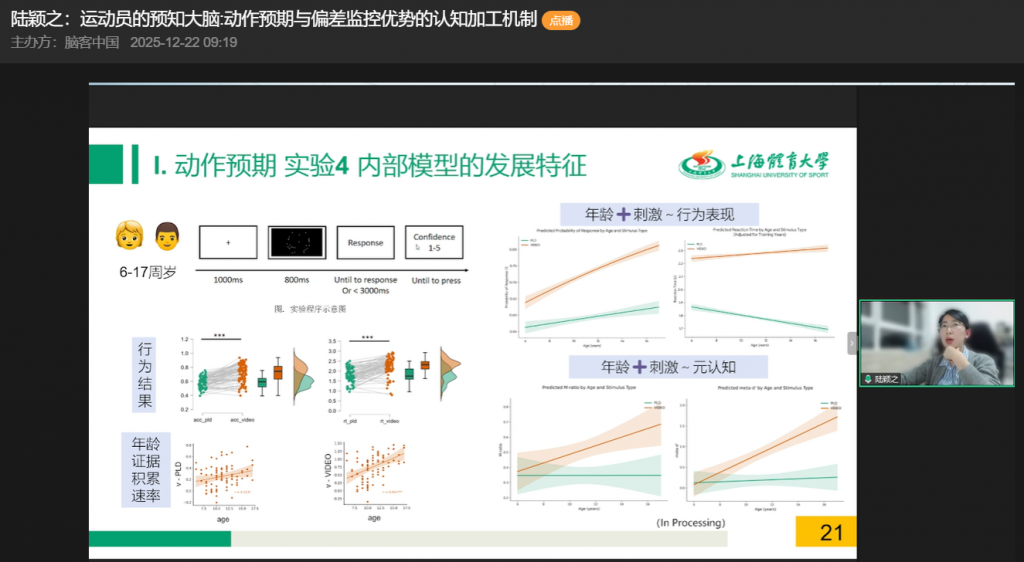Click the Response box in the procedure diagram
The height and width of the screenshot is (562, 1024).
tap(365, 242)
